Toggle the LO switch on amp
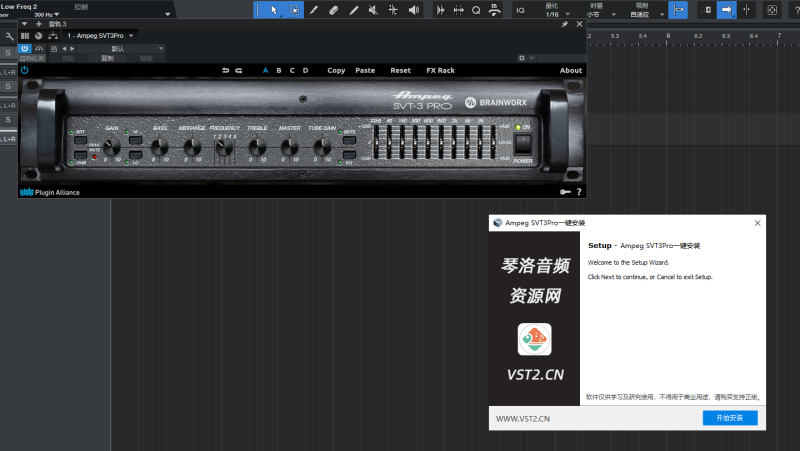This screenshot has height=451, width=800. tap(135, 154)
